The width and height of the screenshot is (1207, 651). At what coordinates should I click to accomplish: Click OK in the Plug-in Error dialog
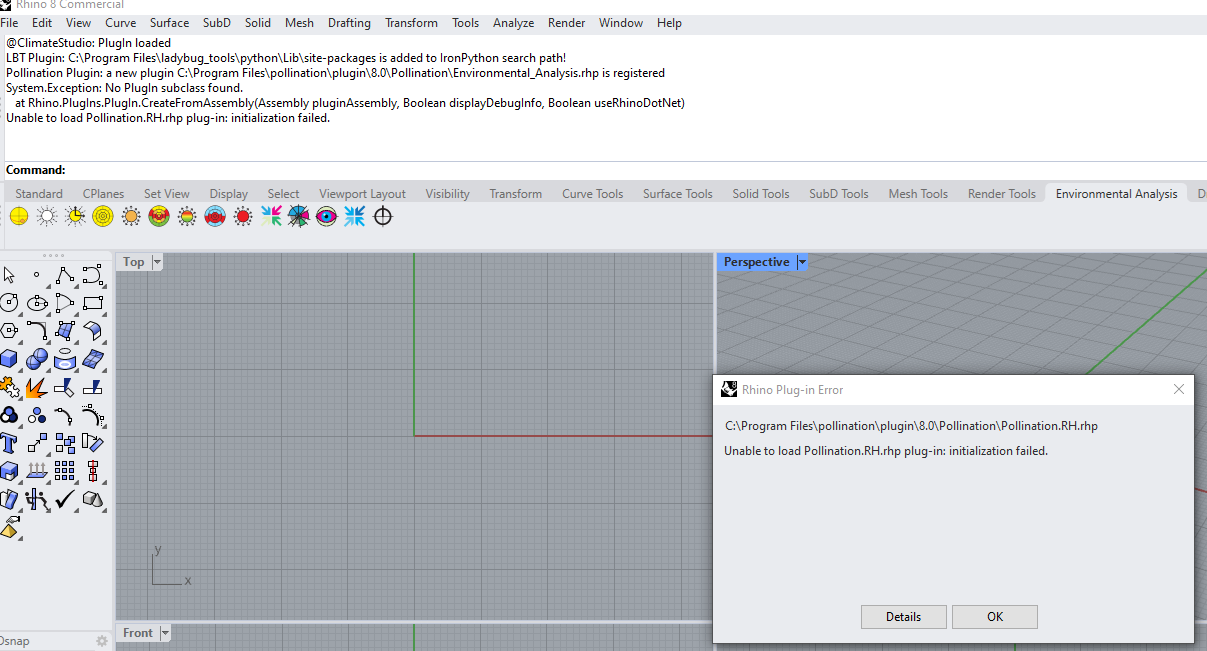995,617
